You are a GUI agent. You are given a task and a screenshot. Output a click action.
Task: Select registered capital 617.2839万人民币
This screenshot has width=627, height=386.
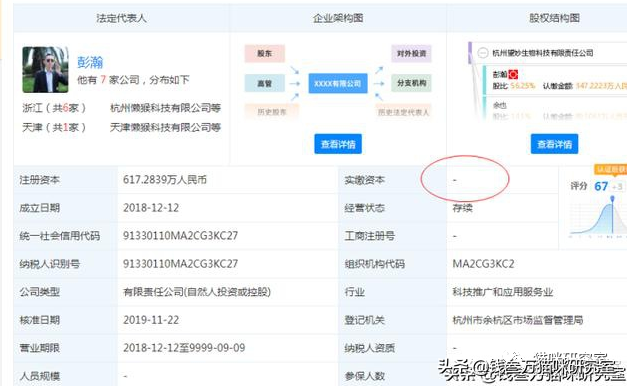click(x=165, y=180)
